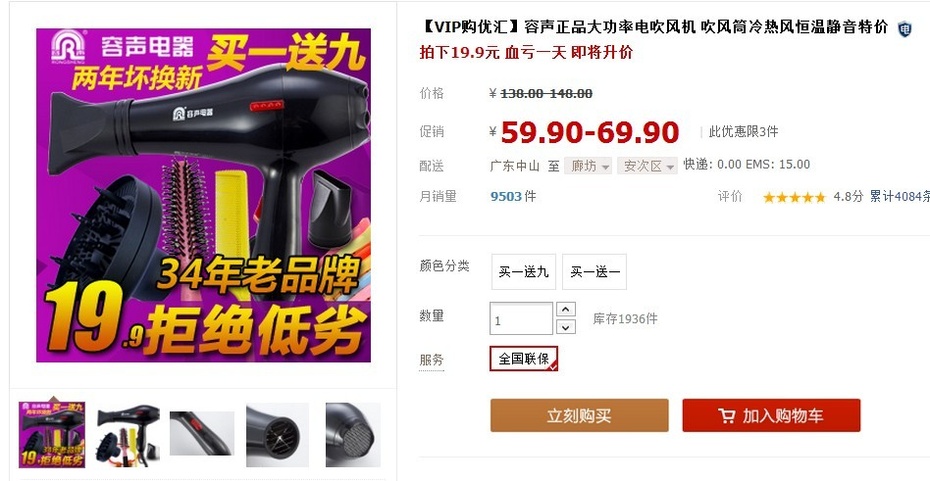Open the 累计4084条 reviews link
This screenshot has width=930, height=481.
[899, 197]
